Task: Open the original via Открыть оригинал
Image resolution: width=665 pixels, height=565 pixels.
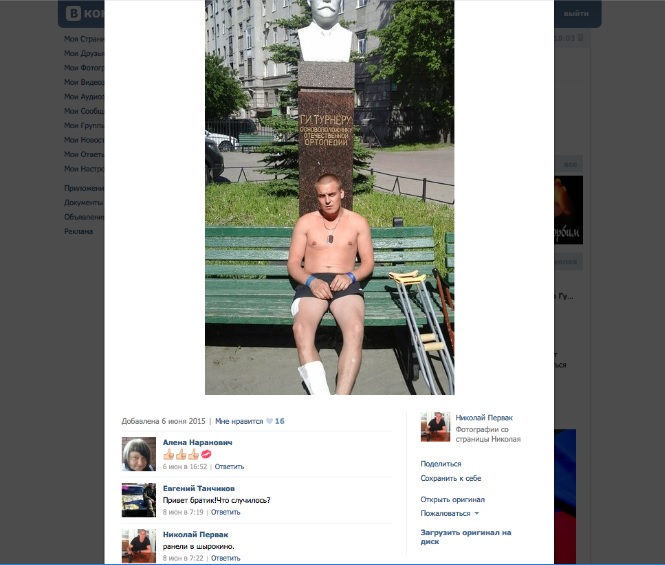Action: click(x=453, y=499)
